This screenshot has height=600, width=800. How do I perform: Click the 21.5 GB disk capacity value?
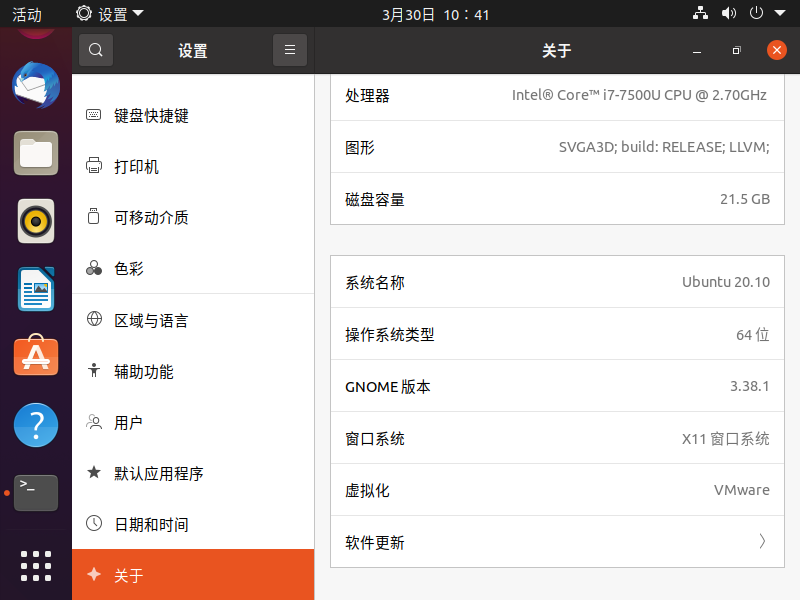coord(744,199)
